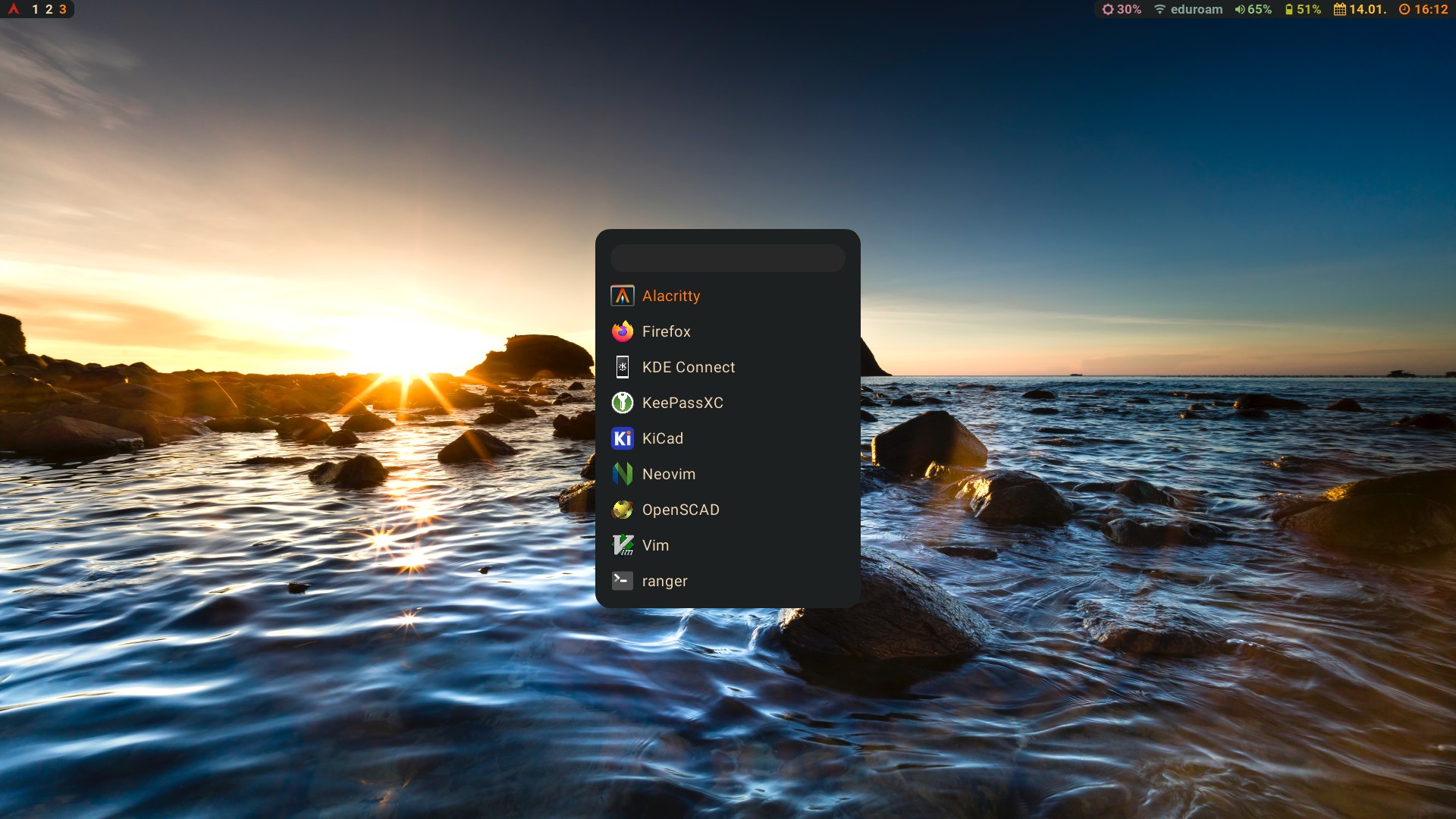Click the 65% volume value

pos(1260,9)
